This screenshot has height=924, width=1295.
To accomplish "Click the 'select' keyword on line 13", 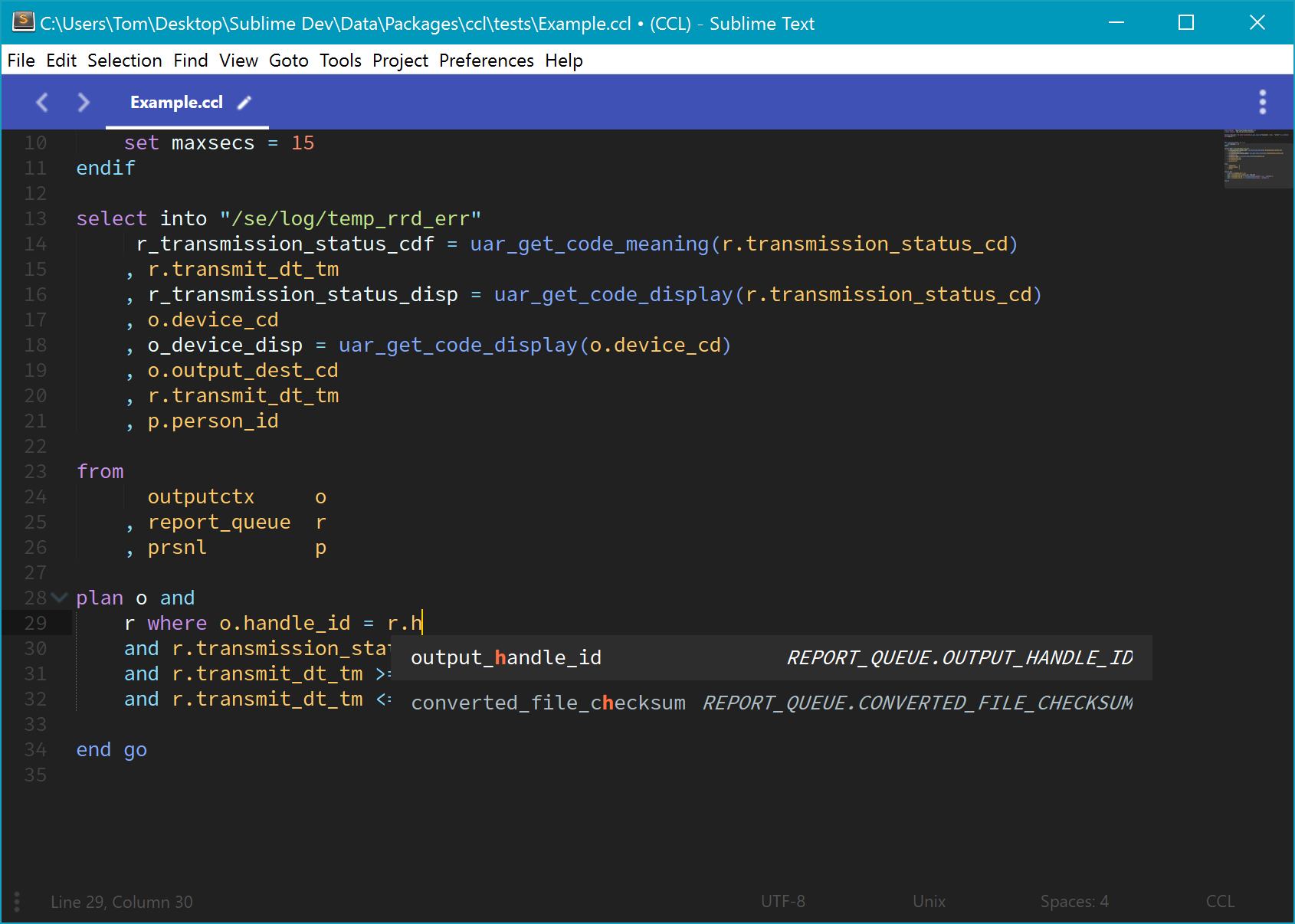I will [x=112, y=219].
